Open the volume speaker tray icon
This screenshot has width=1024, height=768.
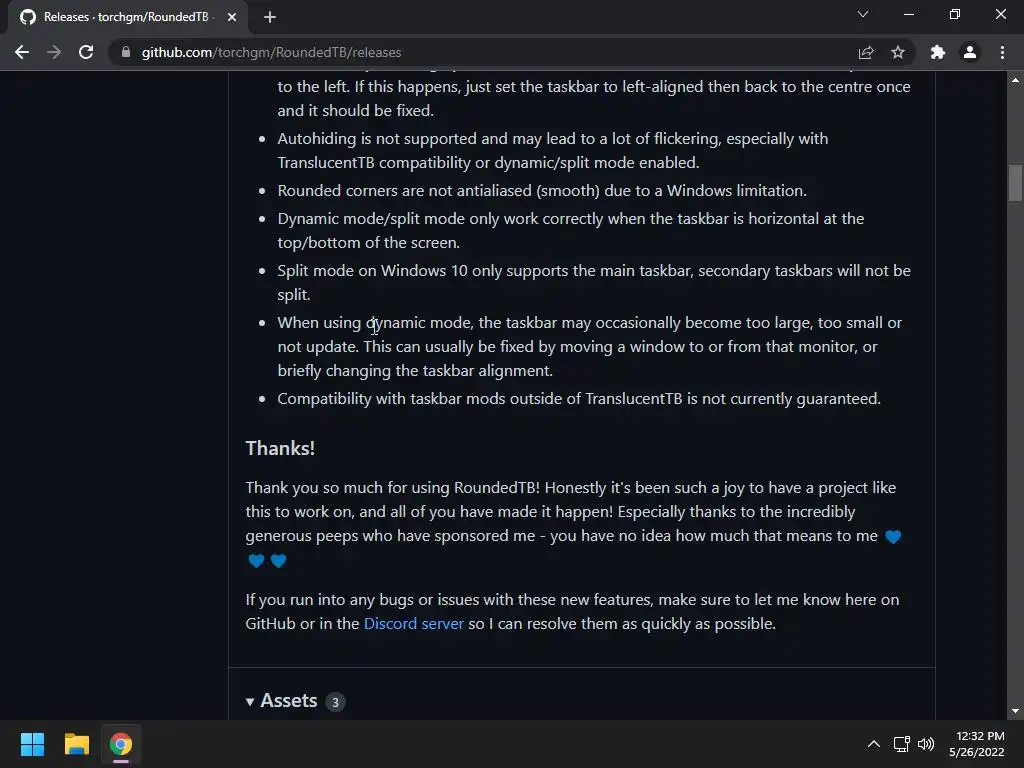point(926,744)
